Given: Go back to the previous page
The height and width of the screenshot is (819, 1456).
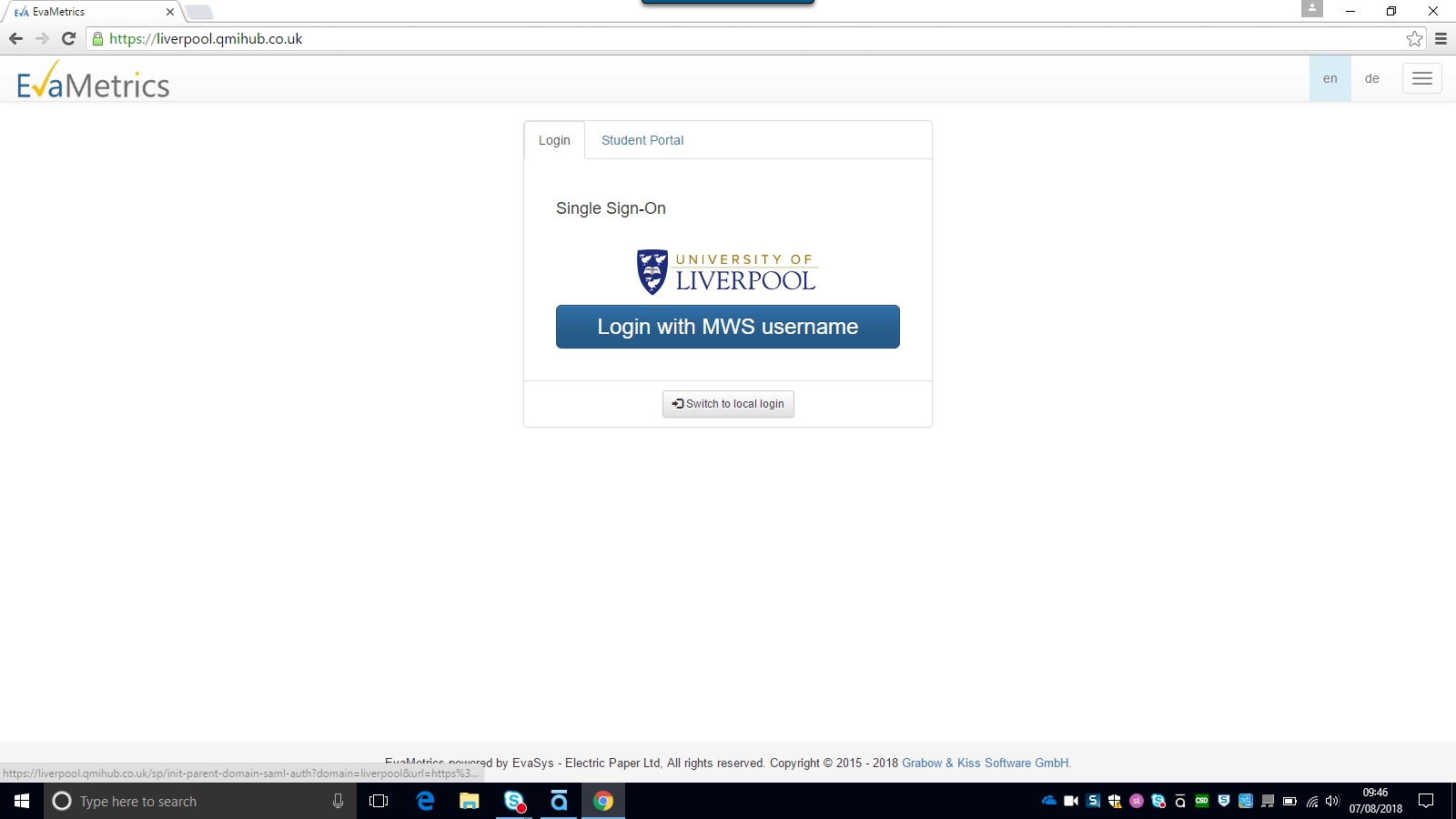Looking at the screenshot, I should coord(15,38).
